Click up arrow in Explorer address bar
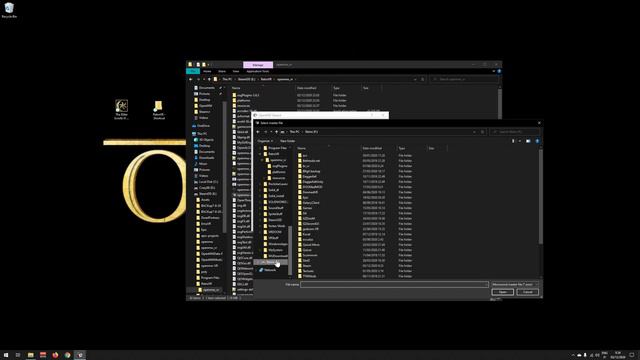The width and height of the screenshot is (640, 360). click(x=209, y=79)
